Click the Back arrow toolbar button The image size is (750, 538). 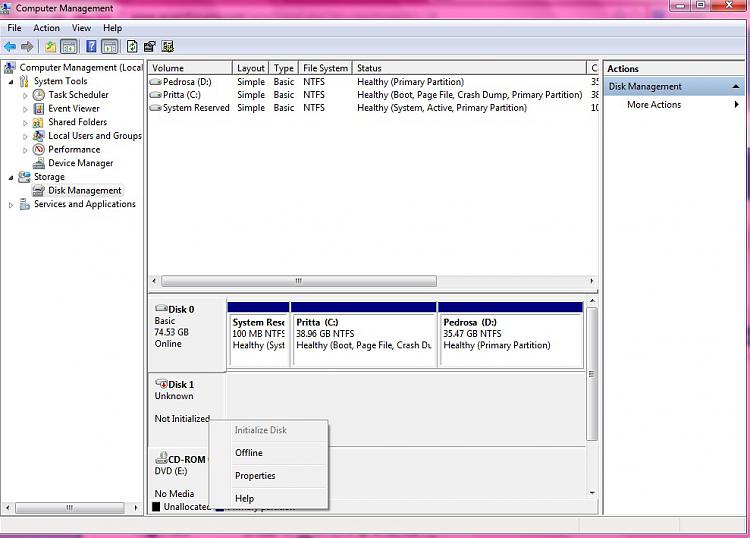tap(10, 47)
